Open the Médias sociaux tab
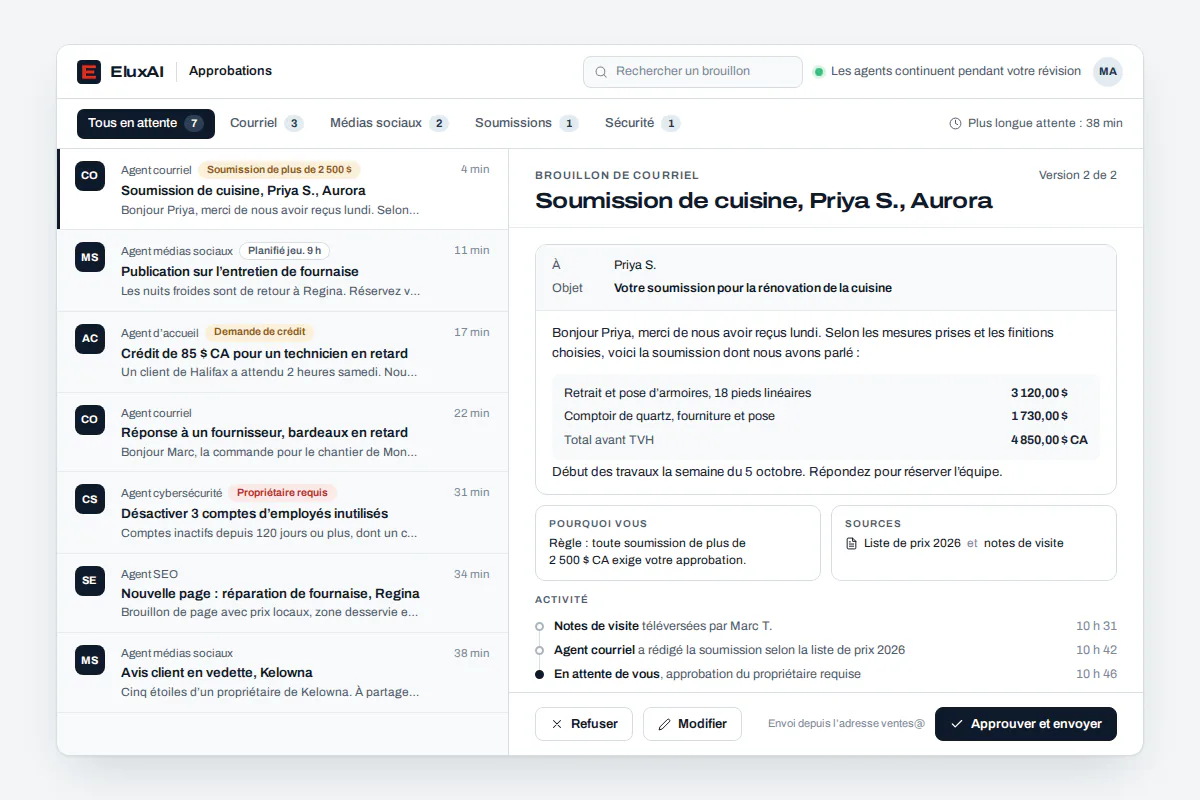1200x800 pixels. click(389, 124)
